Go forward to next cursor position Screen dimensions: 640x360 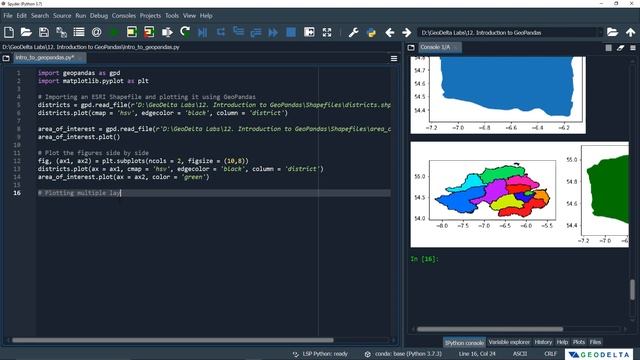click(x=407, y=32)
